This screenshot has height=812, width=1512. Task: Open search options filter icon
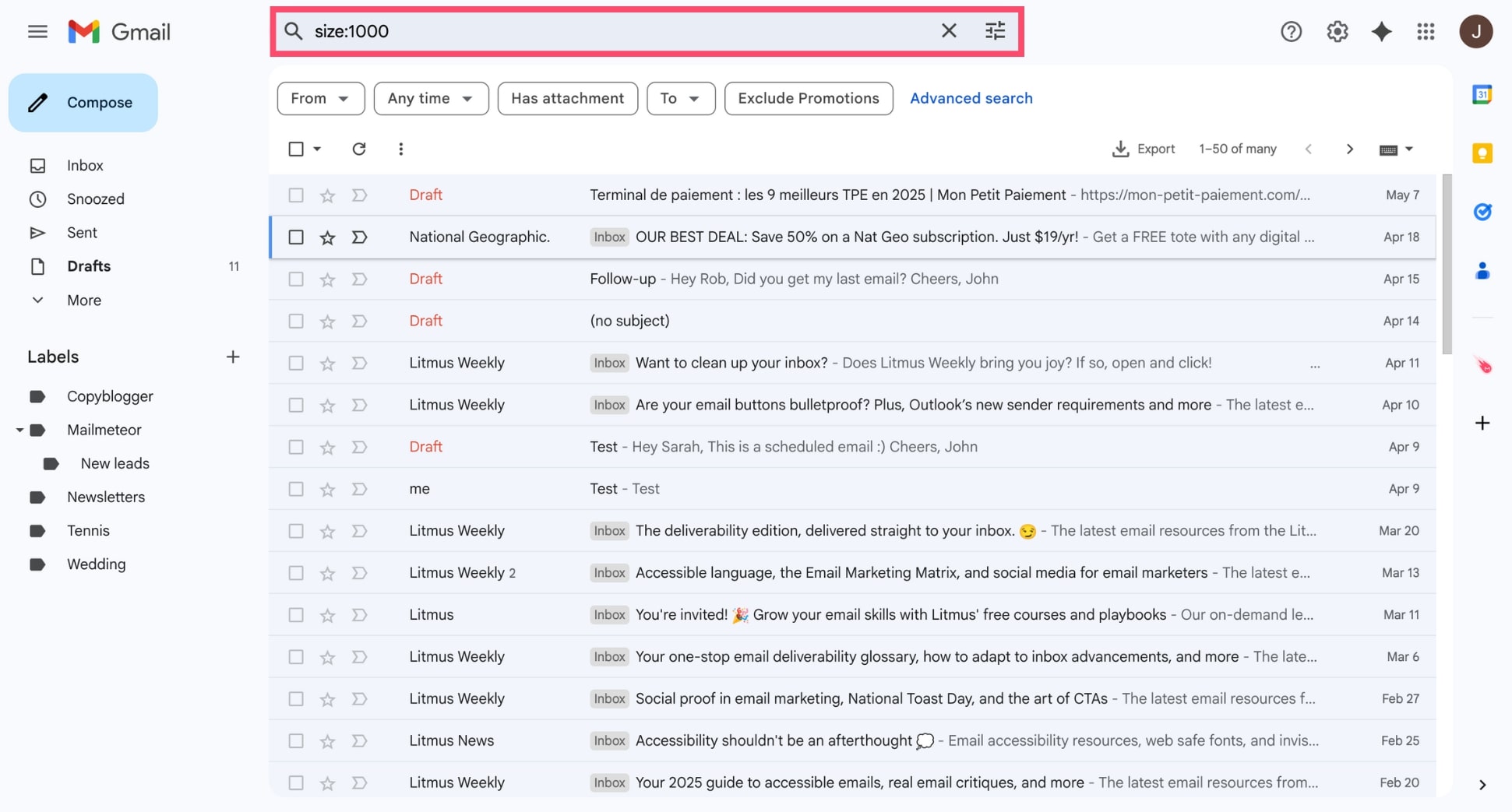tap(995, 31)
